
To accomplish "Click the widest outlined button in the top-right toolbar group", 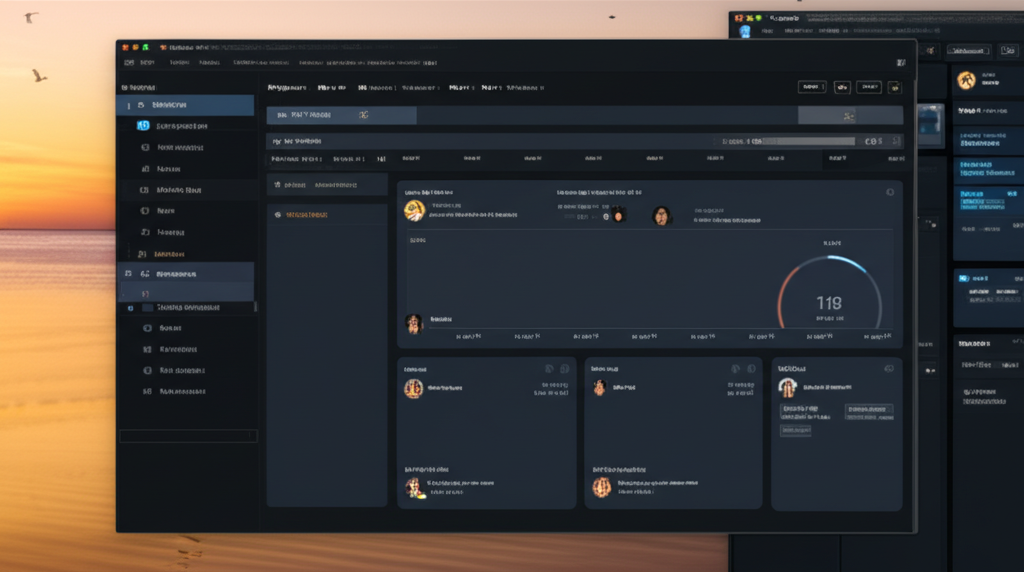I will point(812,87).
